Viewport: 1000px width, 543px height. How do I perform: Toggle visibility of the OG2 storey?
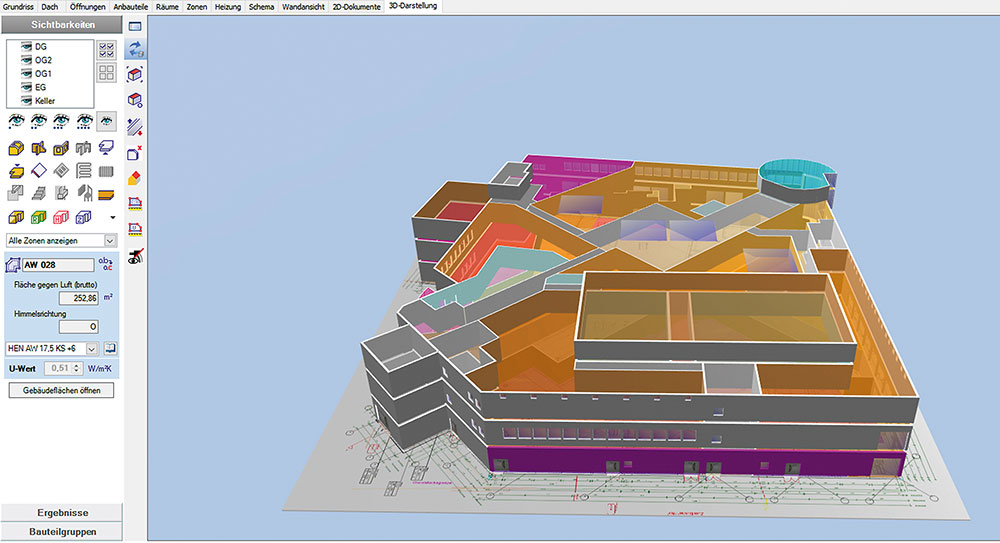click(26, 60)
